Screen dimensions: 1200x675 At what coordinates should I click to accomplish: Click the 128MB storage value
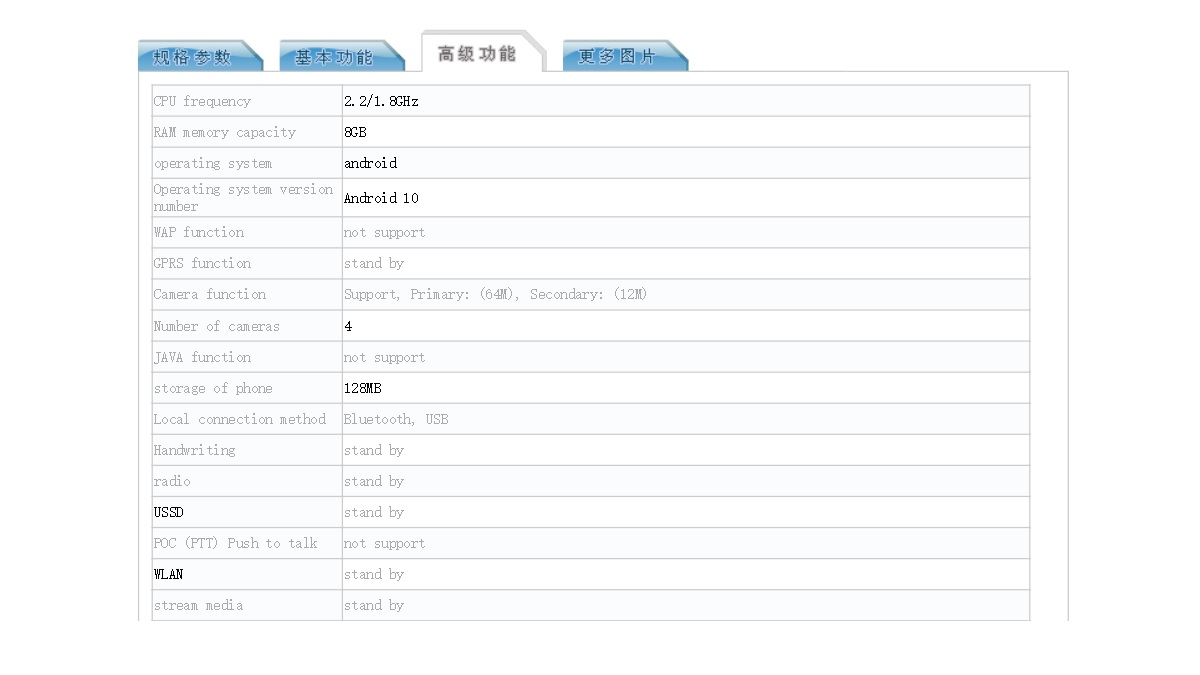pos(362,388)
